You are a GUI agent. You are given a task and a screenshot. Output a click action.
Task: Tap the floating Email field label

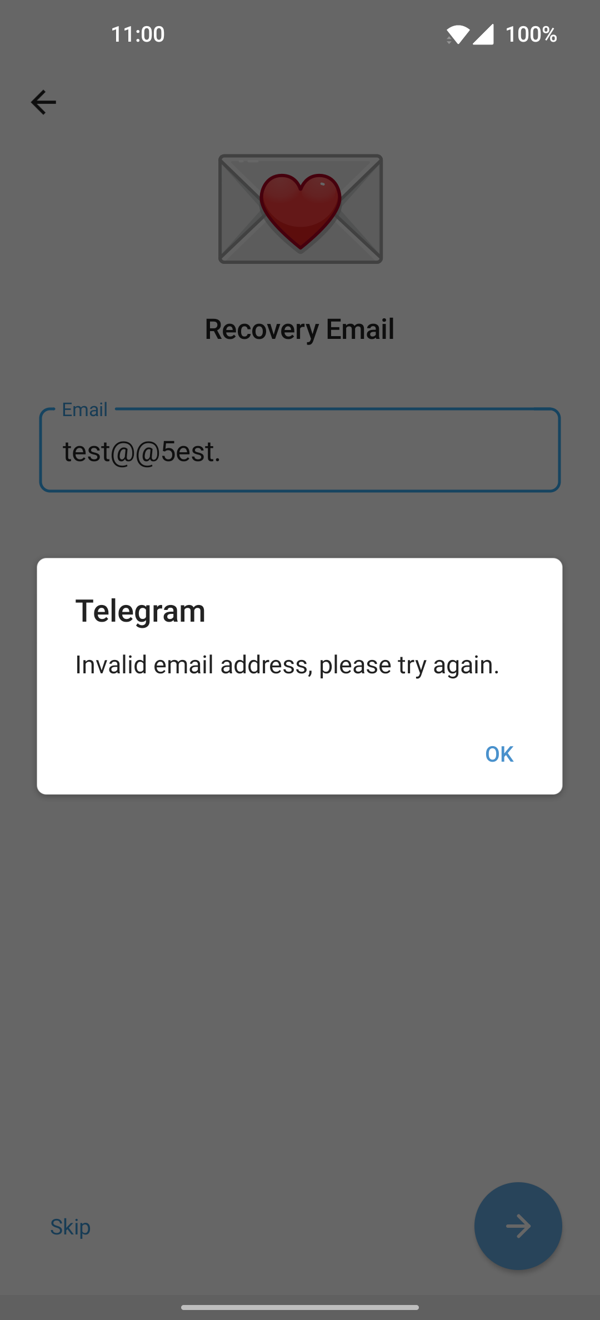[x=85, y=409]
